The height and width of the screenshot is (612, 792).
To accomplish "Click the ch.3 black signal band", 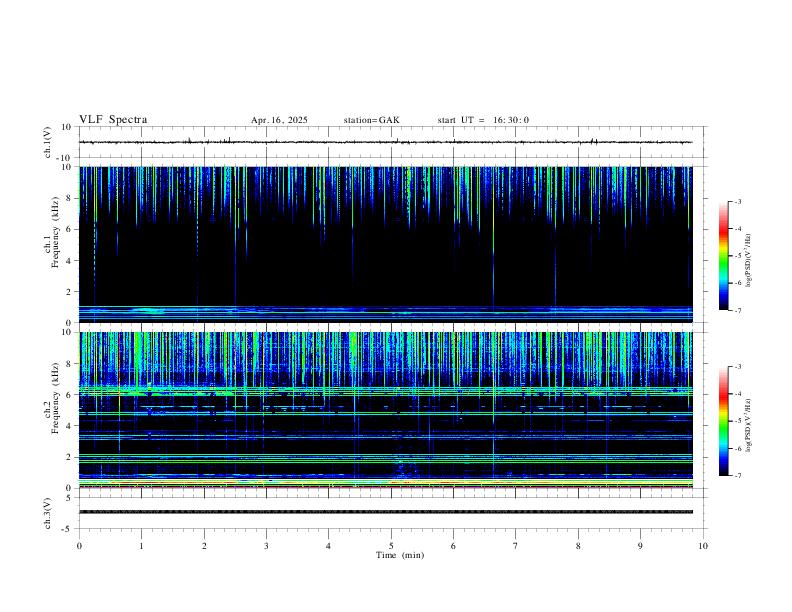I will [385, 512].
